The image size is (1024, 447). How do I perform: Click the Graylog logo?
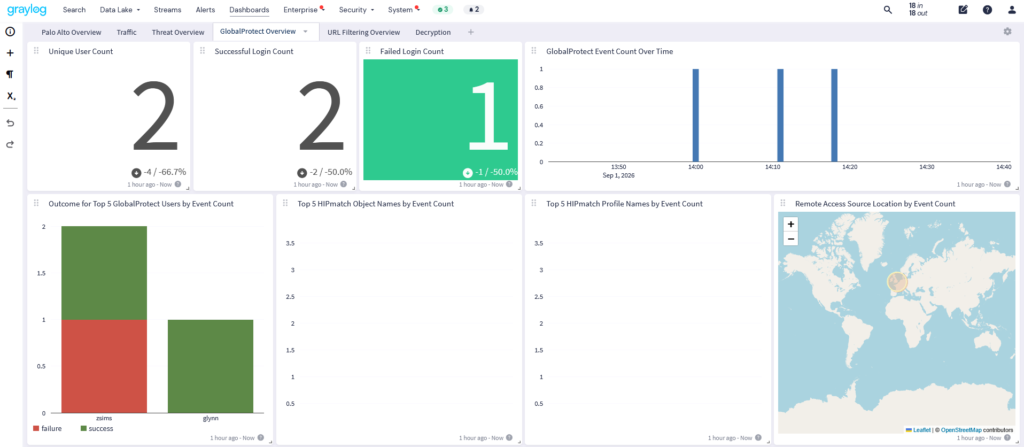[26, 10]
